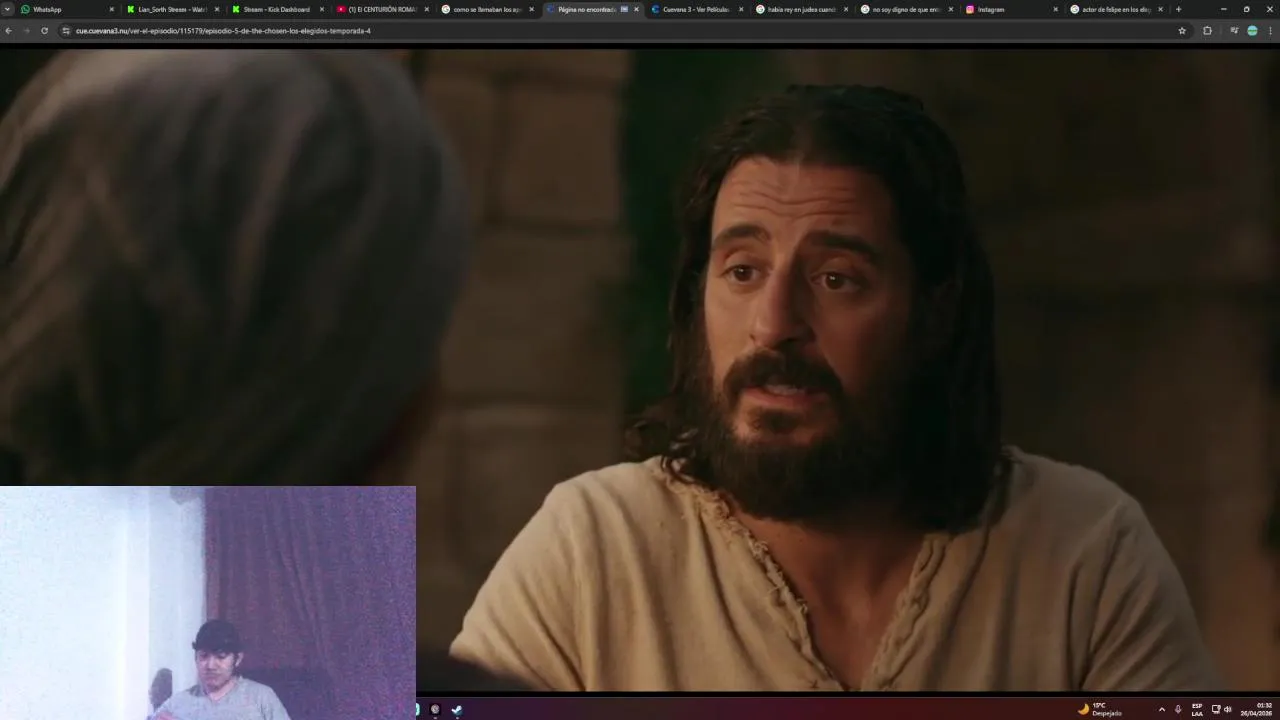Open the 'actor de felipe' search tab

(1115, 9)
